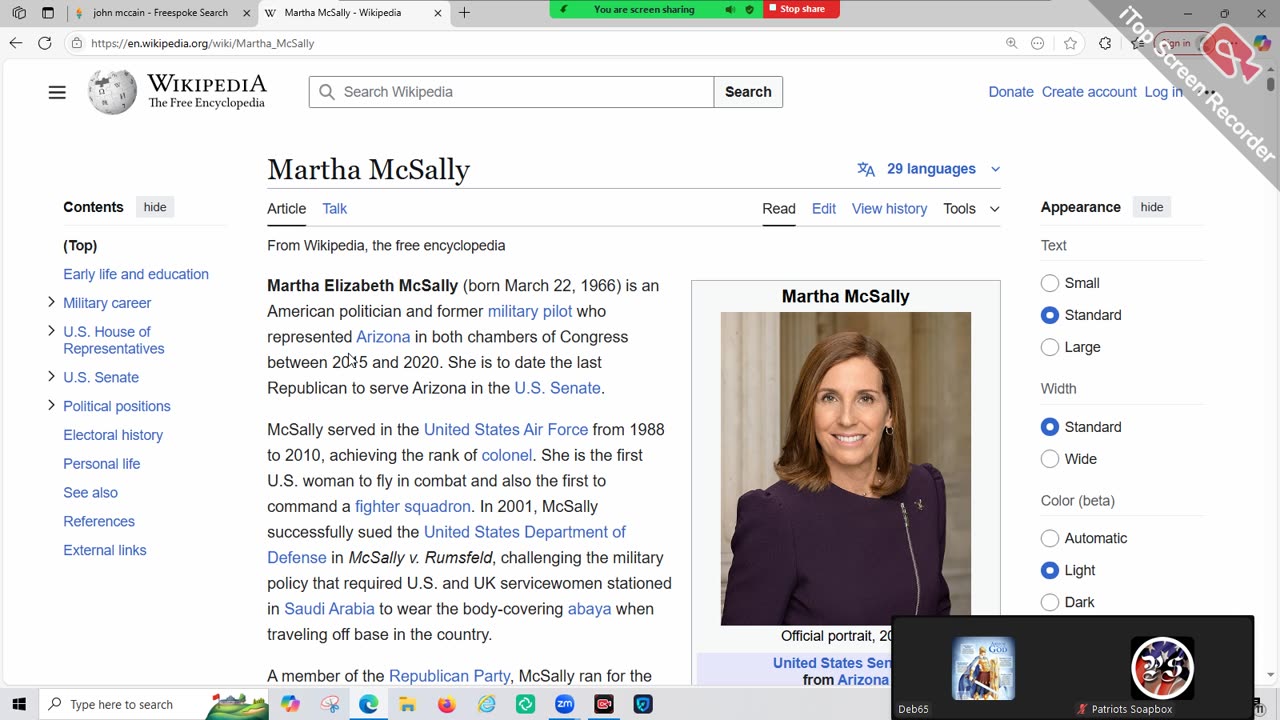The height and width of the screenshot is (720, 1280).
Task: Click the Windows taskbar search box
Action: 155,704
